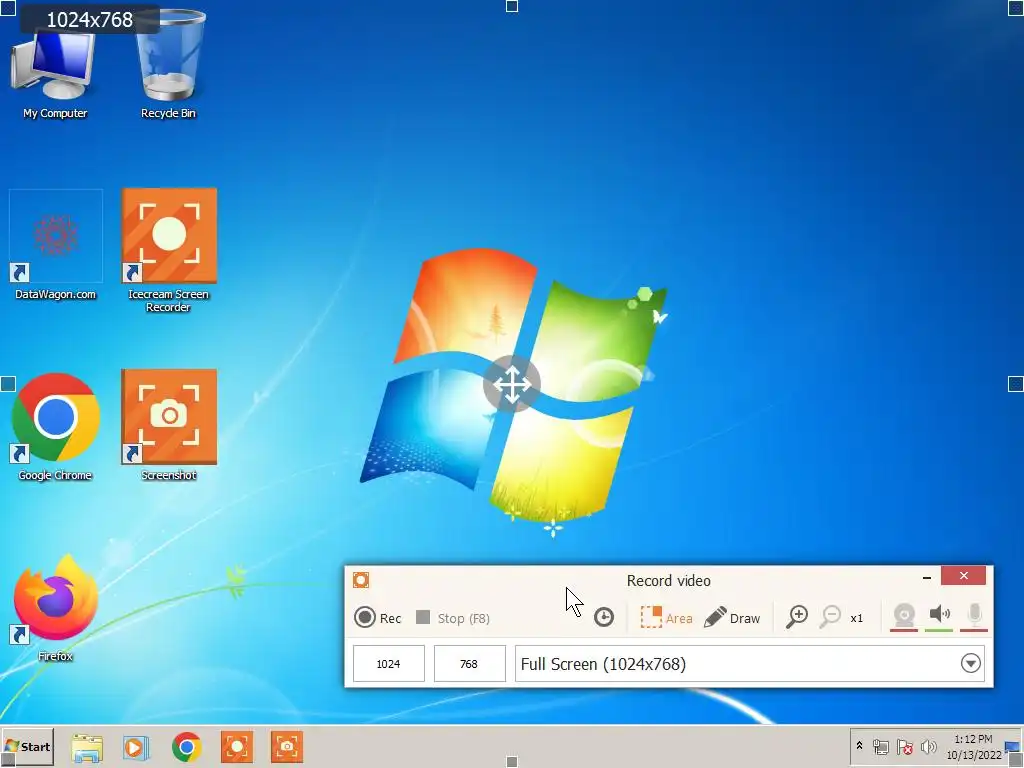This screenshot has height=768, width=1024.
Task: Click Icecream Screen Recorder taskbar icon
Action: (236, 747)
